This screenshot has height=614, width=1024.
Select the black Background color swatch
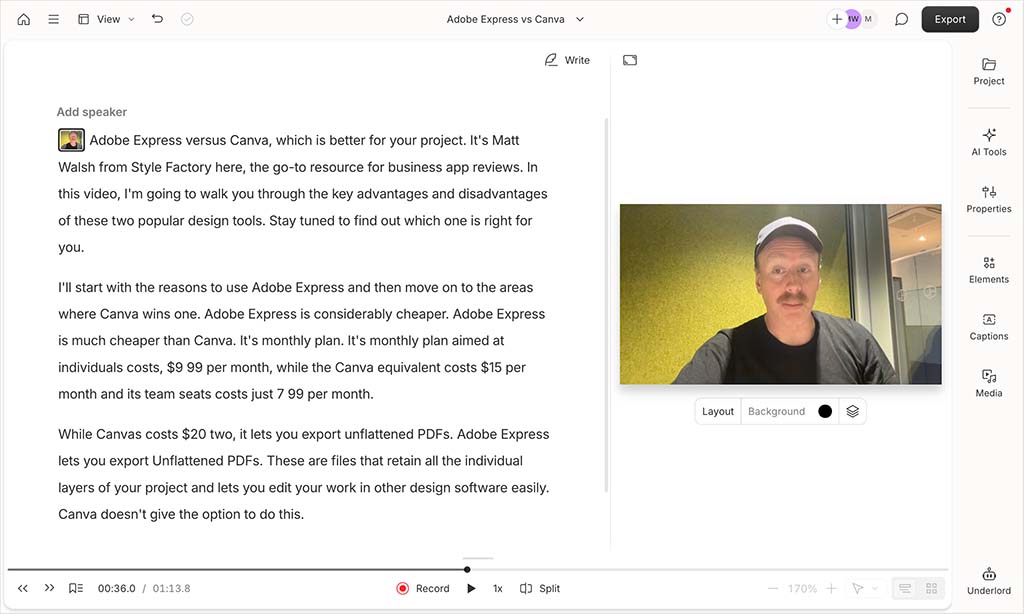click(825, 411)
